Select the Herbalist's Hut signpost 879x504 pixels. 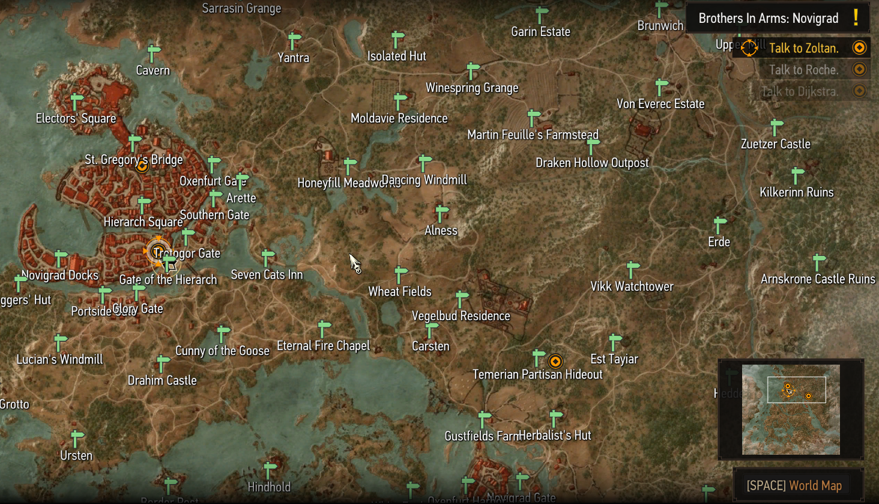tap(556, 418)
